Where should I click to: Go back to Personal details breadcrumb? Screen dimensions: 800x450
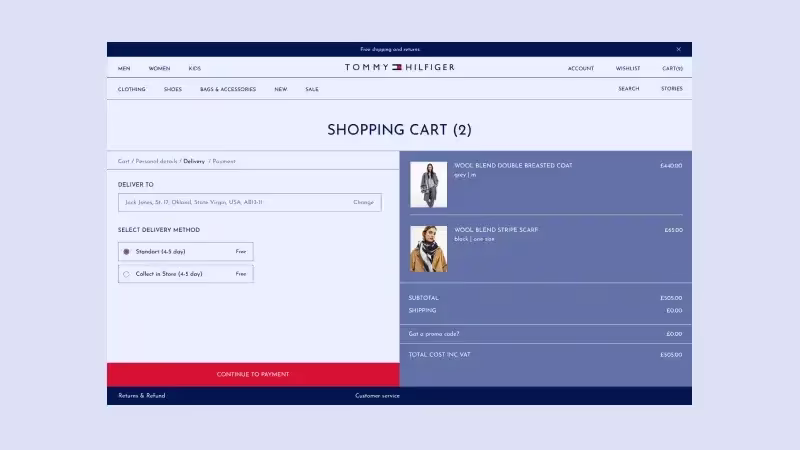tap(157, 161)
